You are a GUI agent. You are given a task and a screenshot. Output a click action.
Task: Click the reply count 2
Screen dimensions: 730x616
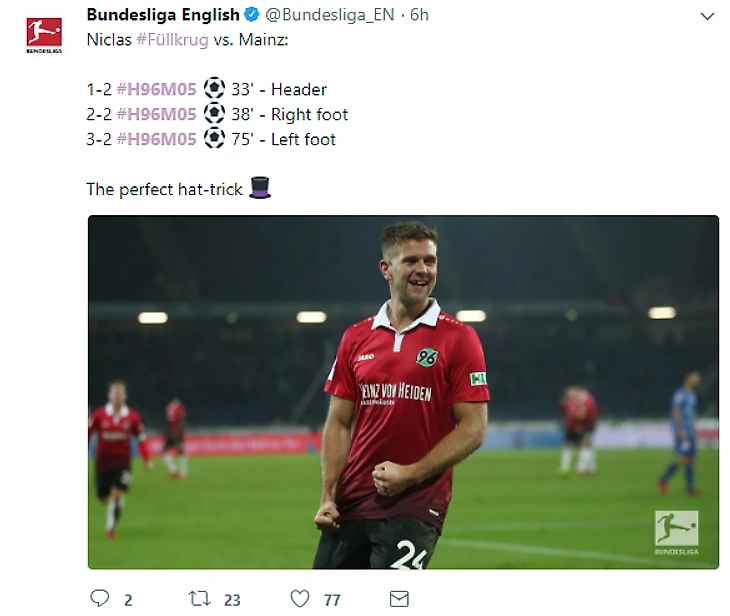point(128,599)
